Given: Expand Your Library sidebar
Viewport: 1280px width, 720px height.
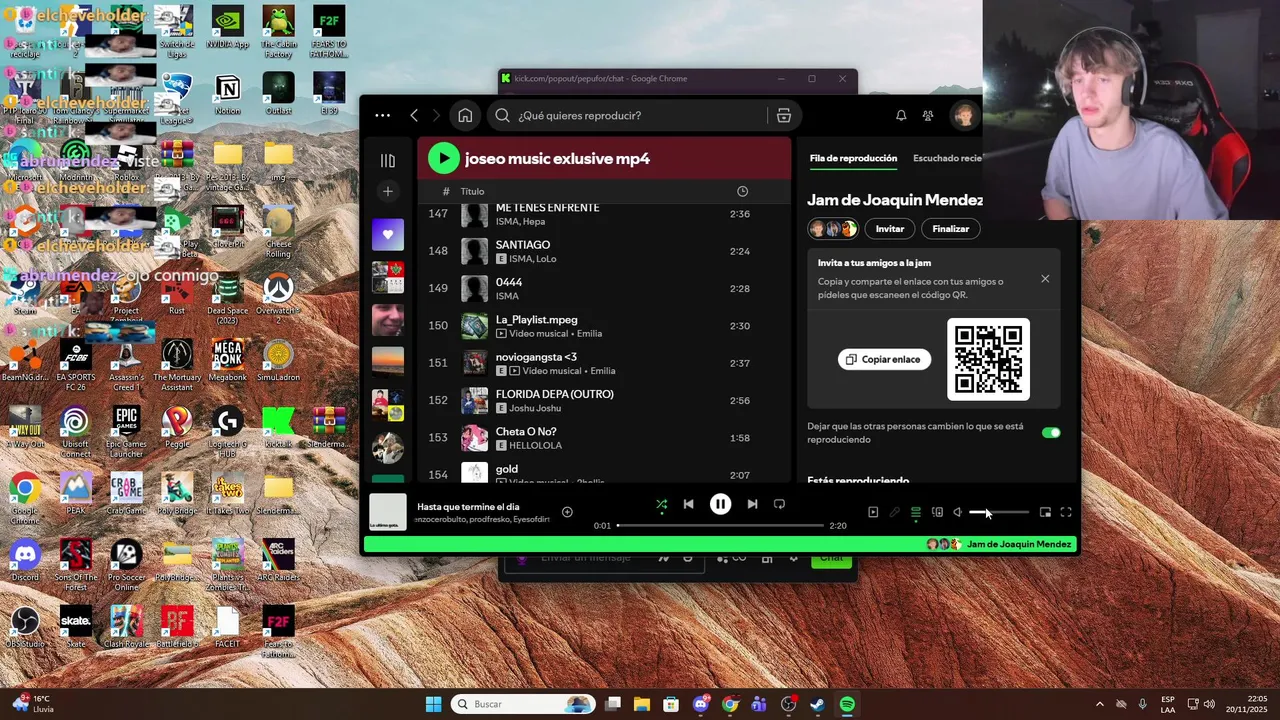Looking at the screenshot, I should coord(388,160).
